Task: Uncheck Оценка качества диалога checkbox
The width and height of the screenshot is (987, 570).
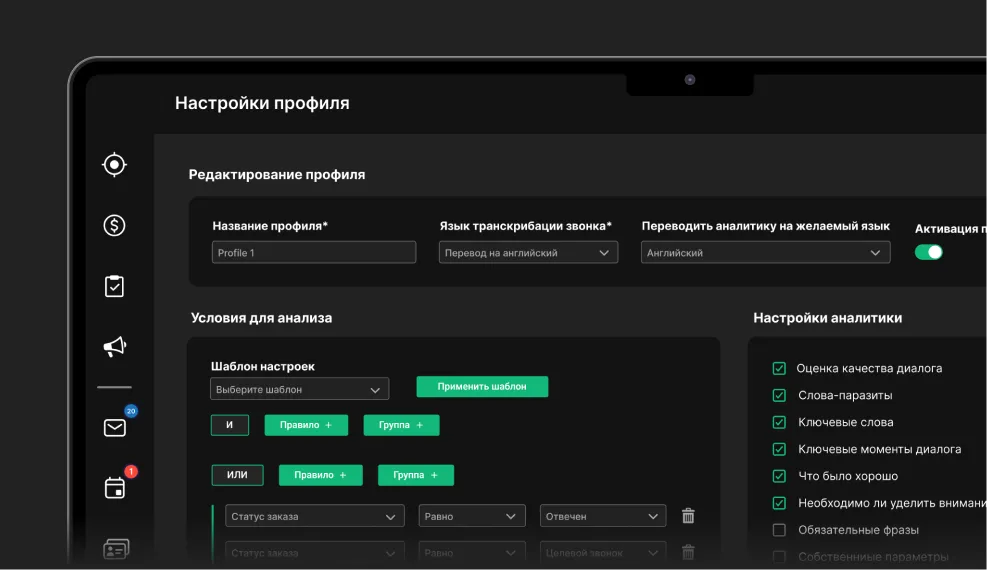Action: coord(779,368)
